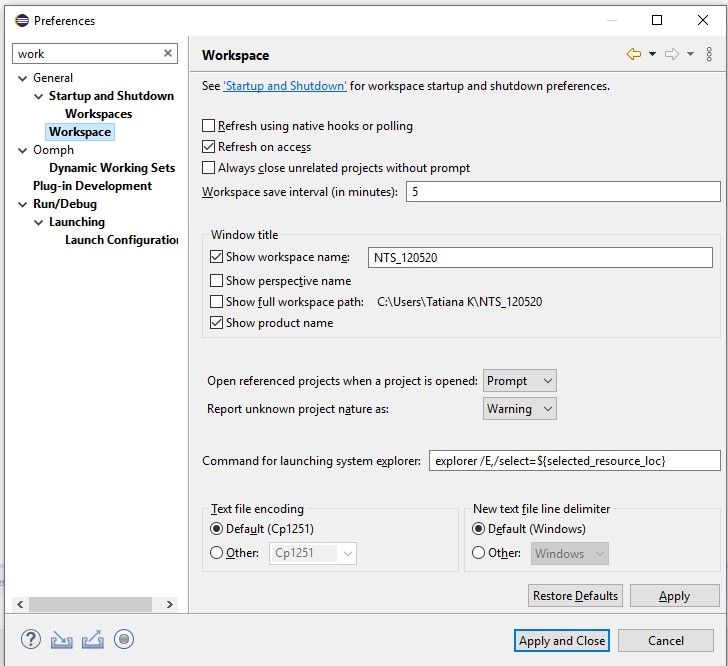Screen dimensions: 728x666
Task: Click the tree scrollbar left arrow
Action: [20, 604]
